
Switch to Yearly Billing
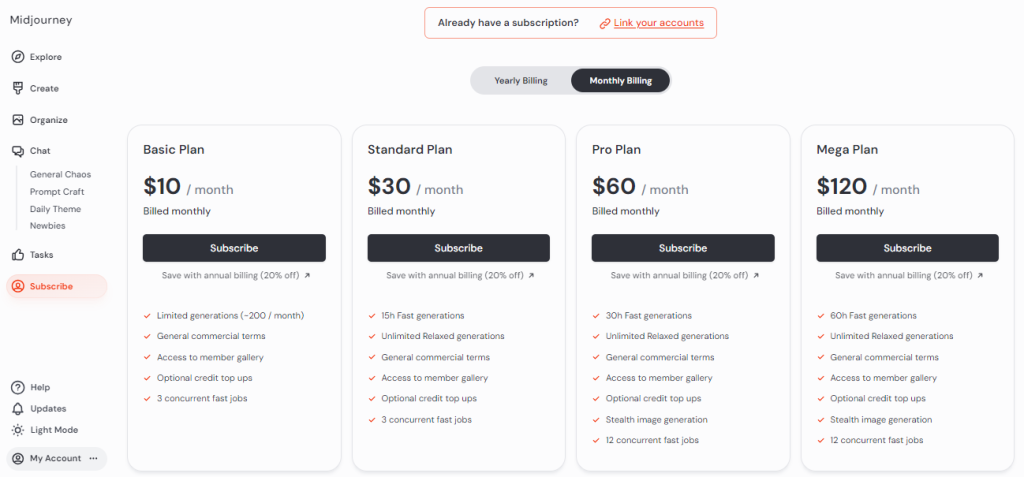pyautogui.click(x=521, y=81)
